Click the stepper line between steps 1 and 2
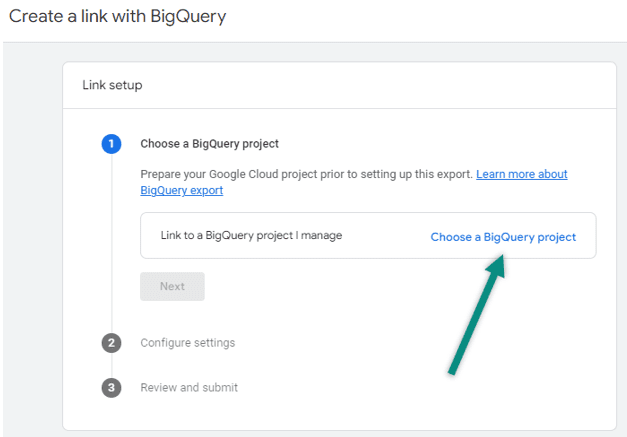Image resolution: width=627 pixels, height=437 pixels. tap(112, 243)
